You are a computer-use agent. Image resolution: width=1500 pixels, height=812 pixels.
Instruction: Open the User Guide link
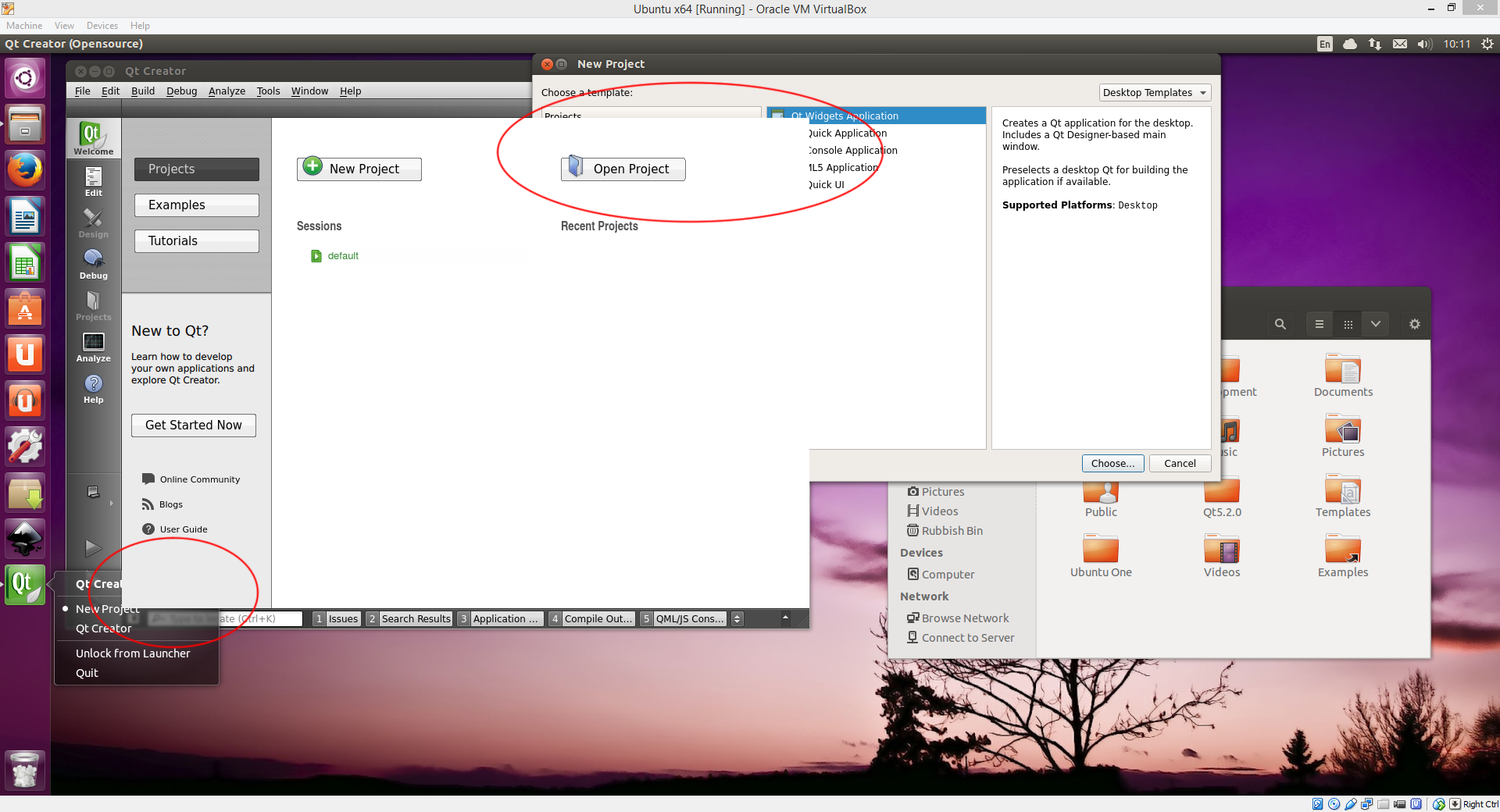tap(175, 529)
